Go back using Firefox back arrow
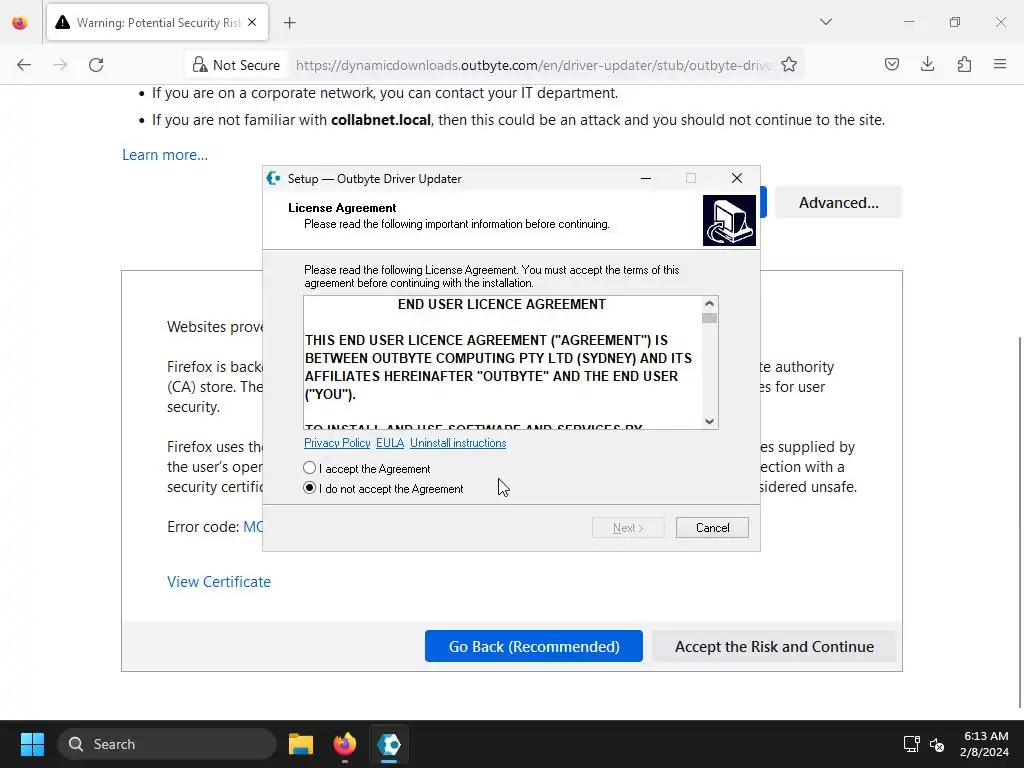 pyautogui.click(x=24, y=65)
